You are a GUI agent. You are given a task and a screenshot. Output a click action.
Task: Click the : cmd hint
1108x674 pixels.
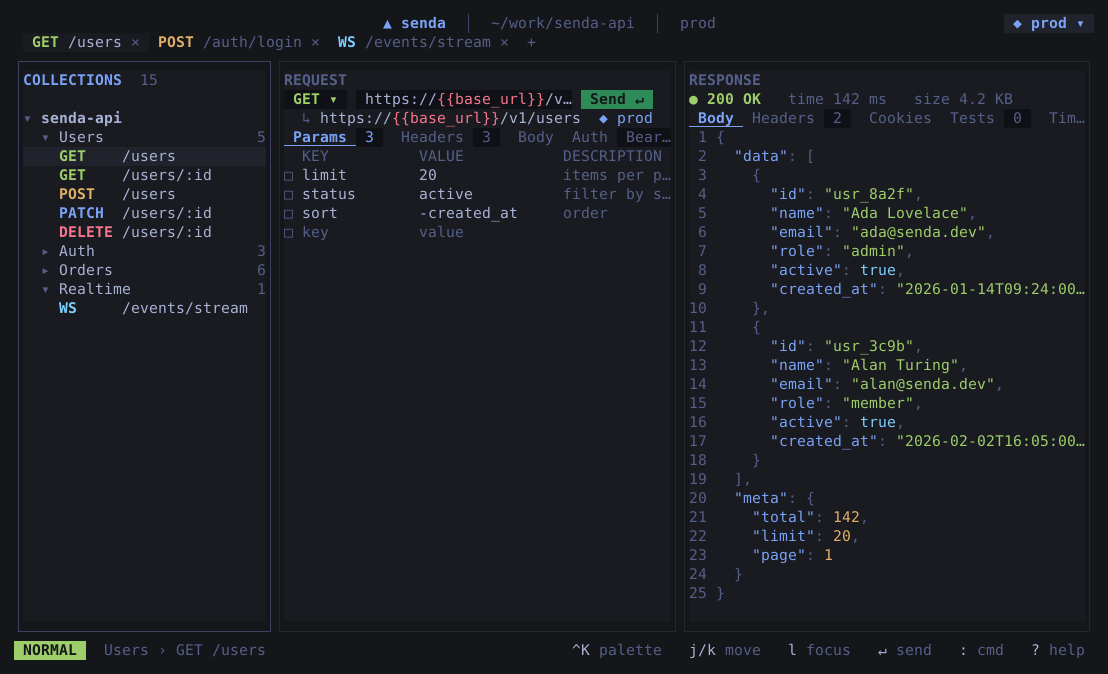coord(981,650)
